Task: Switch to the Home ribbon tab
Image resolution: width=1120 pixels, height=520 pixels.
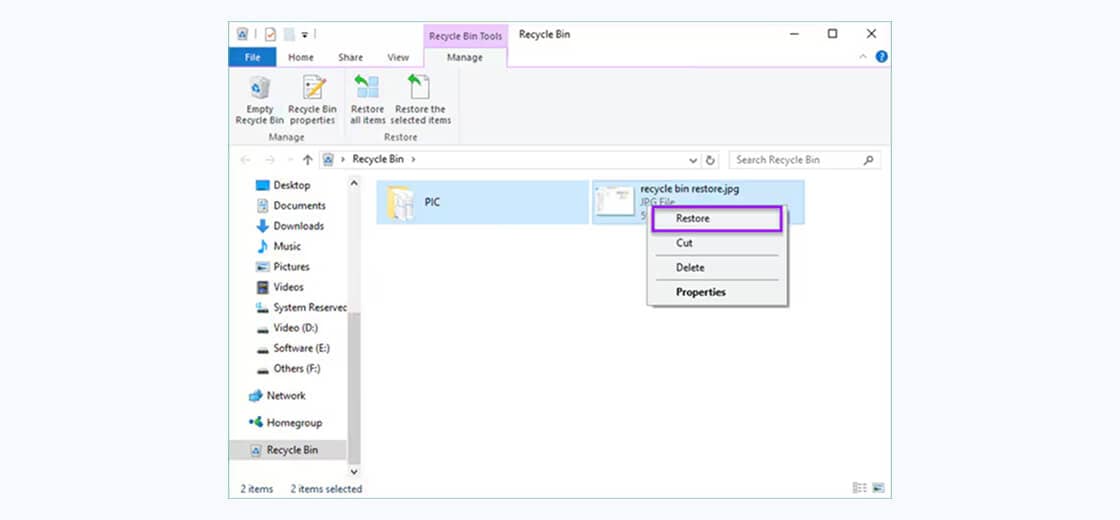Action: (x=301, y=57)
